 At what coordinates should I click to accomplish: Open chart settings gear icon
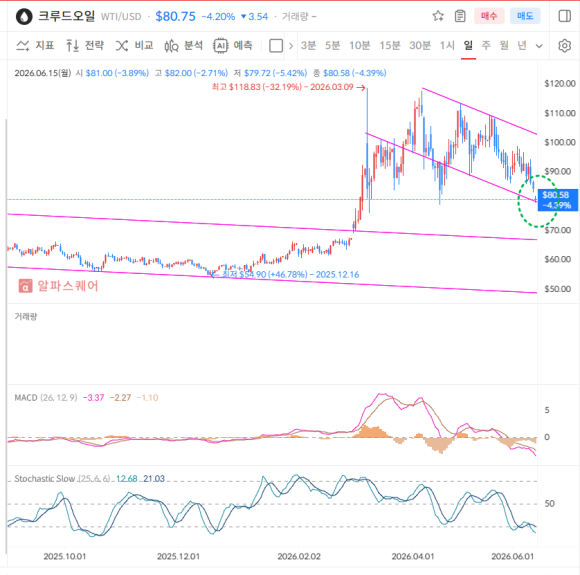tap(564, 46)
